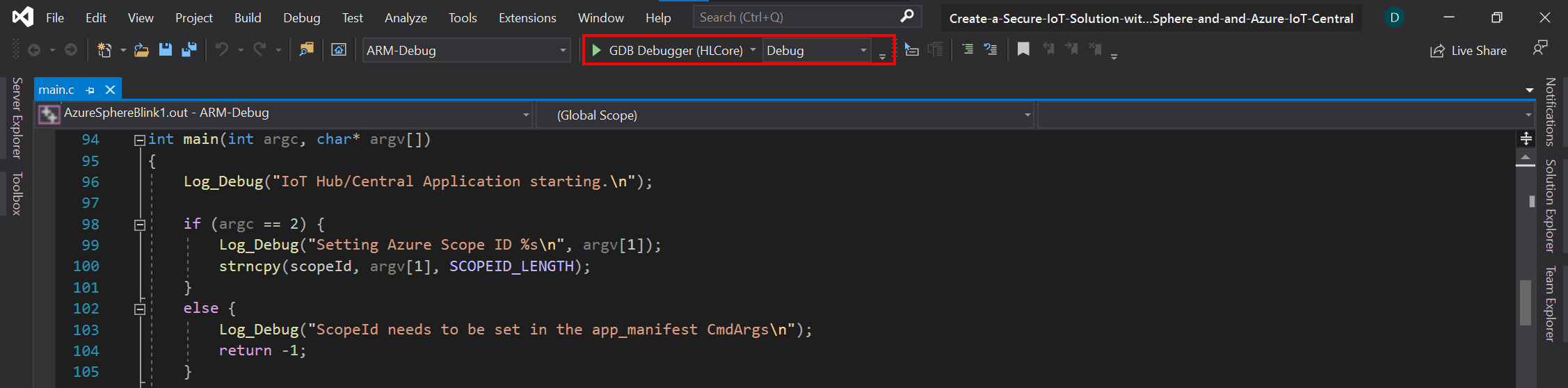Open the Help menu
Viewport: 1568px width, 388px height.
658,18
